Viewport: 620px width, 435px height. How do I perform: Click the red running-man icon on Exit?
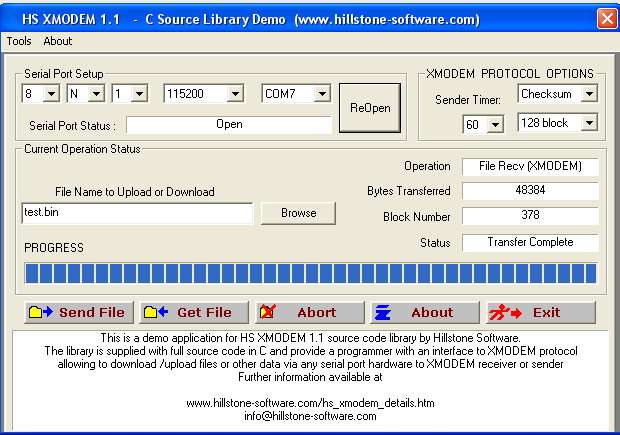pyautogui.click(x=505, y=312)
